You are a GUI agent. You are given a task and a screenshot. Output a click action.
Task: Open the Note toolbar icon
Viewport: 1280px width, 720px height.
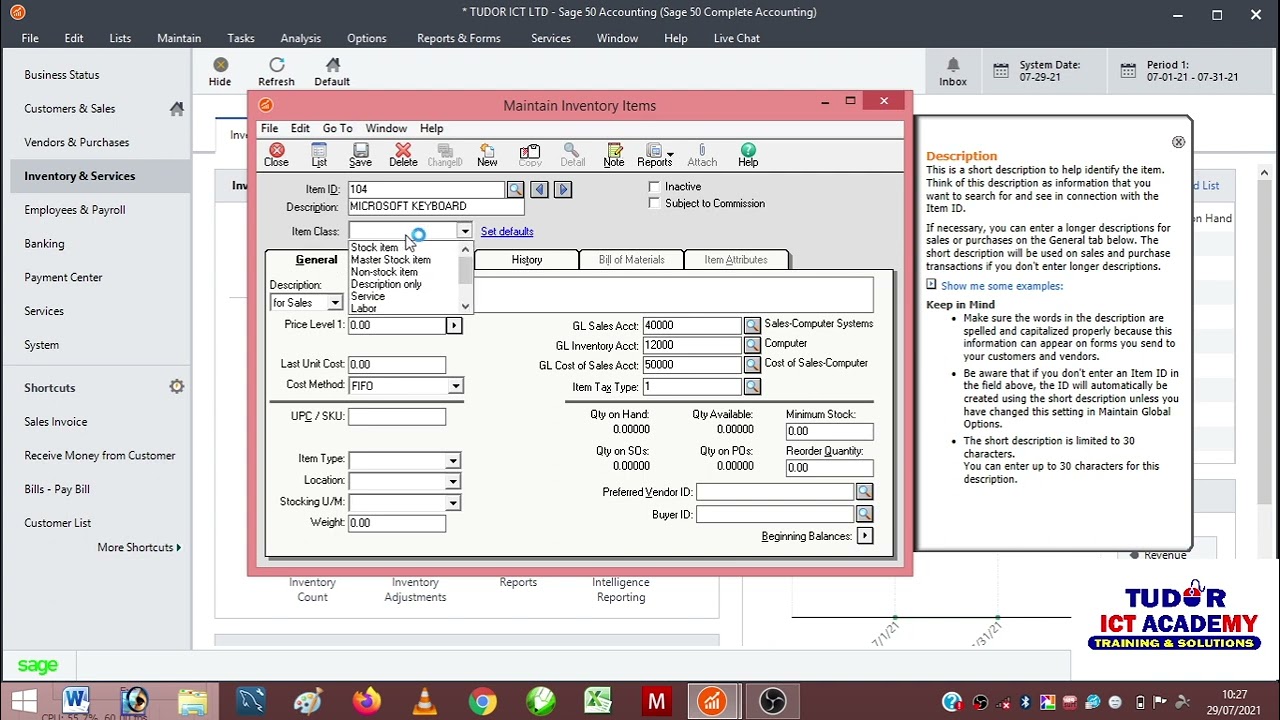pos(614,154)
